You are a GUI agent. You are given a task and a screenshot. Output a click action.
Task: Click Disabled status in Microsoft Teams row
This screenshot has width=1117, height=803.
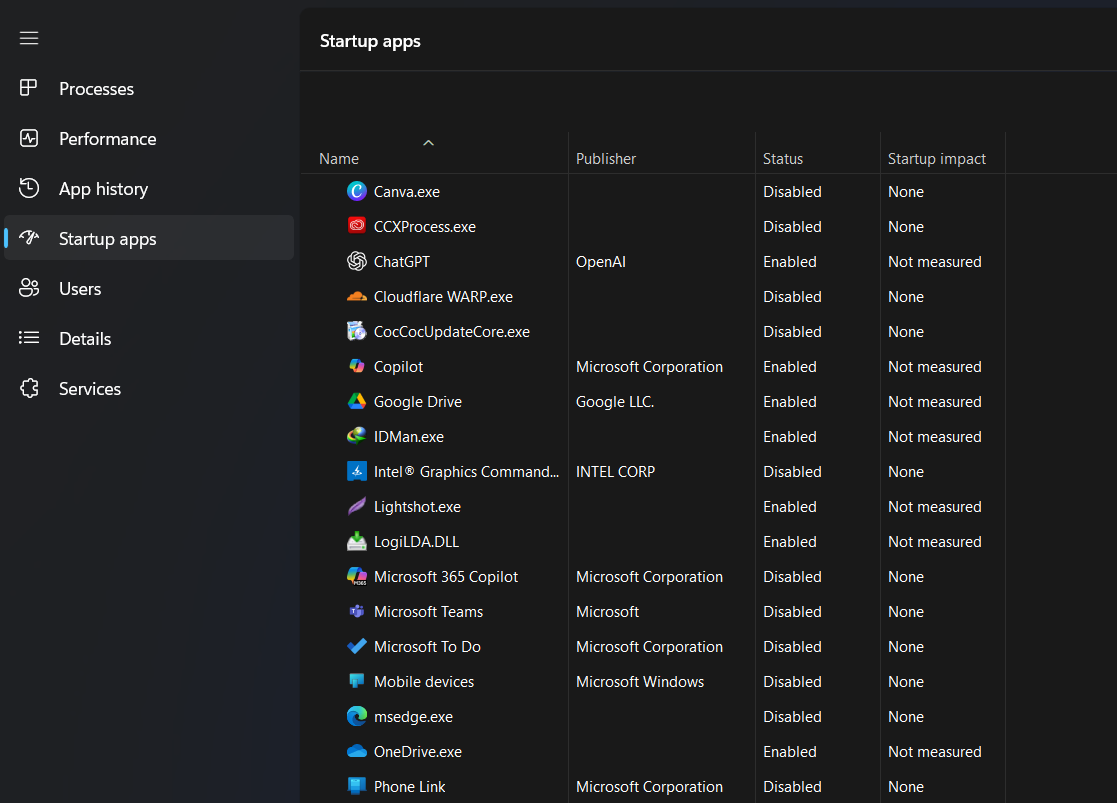[792, 611]
